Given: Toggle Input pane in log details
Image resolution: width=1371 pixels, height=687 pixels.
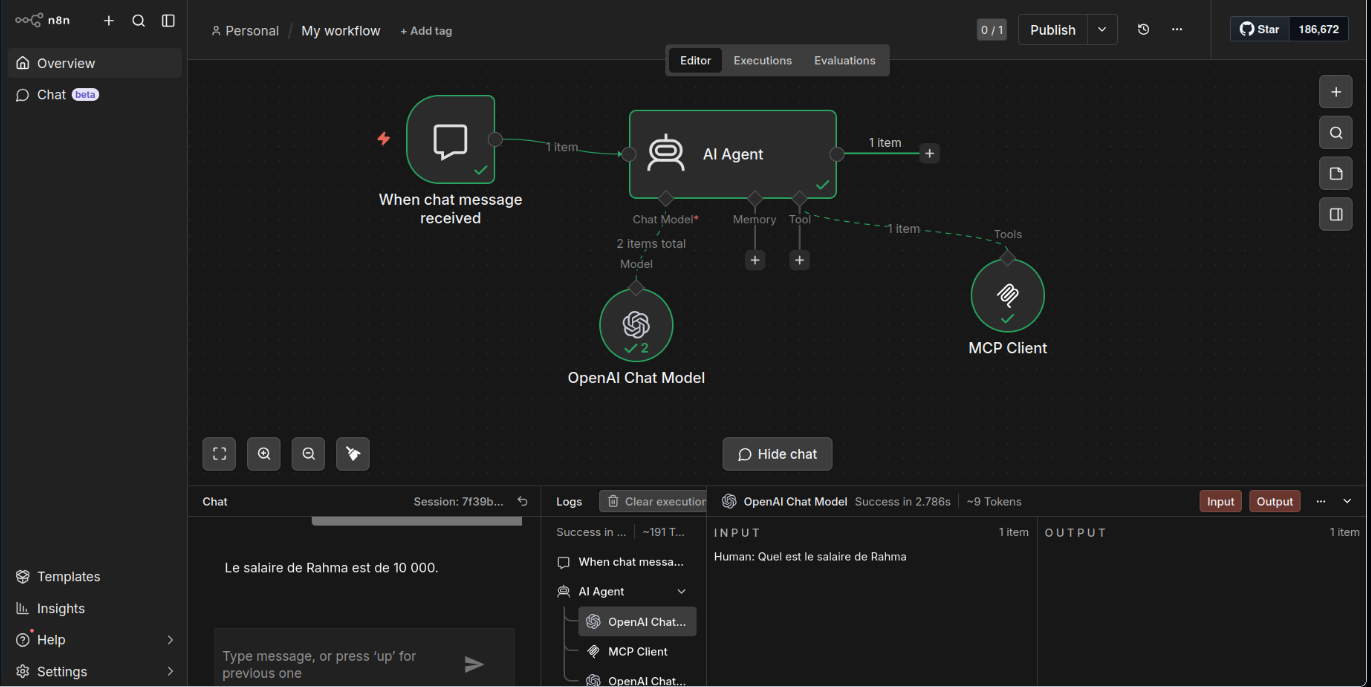Looking at the screenshot, I should point(1220,502).
